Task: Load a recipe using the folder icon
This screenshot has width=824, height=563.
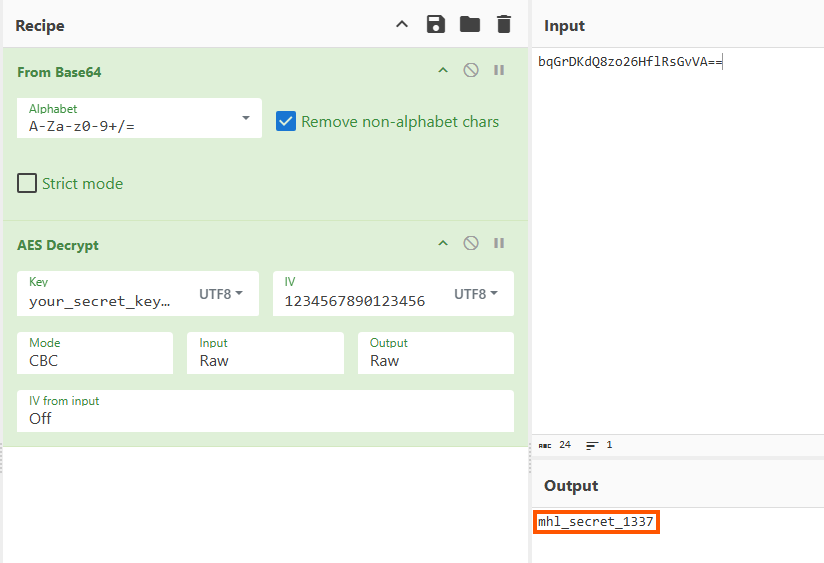Action: pyautogui.click(x=469, y=24)
